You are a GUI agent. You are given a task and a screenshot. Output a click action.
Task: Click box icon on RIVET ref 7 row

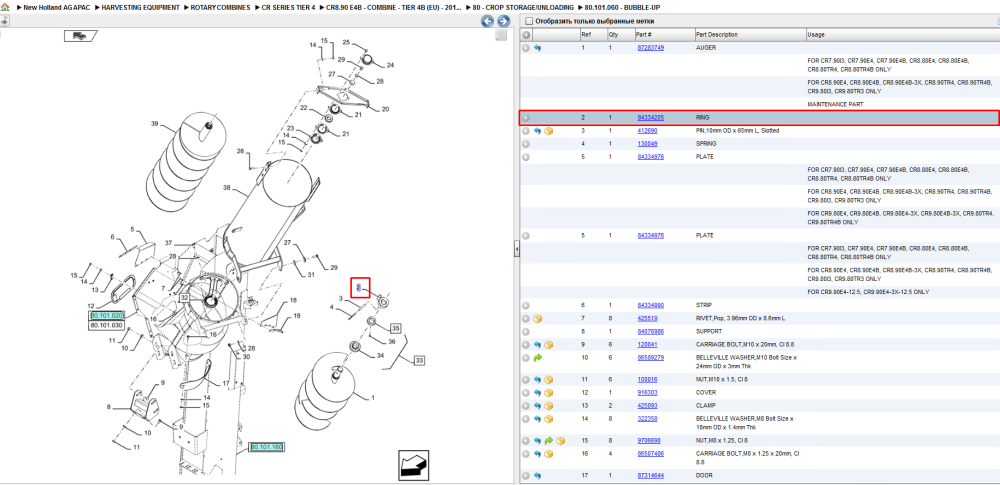(x=537, y=318)
